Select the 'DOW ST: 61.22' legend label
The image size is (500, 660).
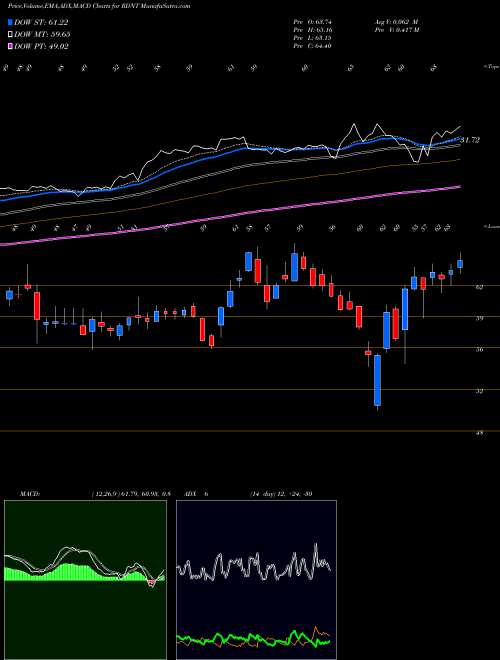tap(41, 22)
